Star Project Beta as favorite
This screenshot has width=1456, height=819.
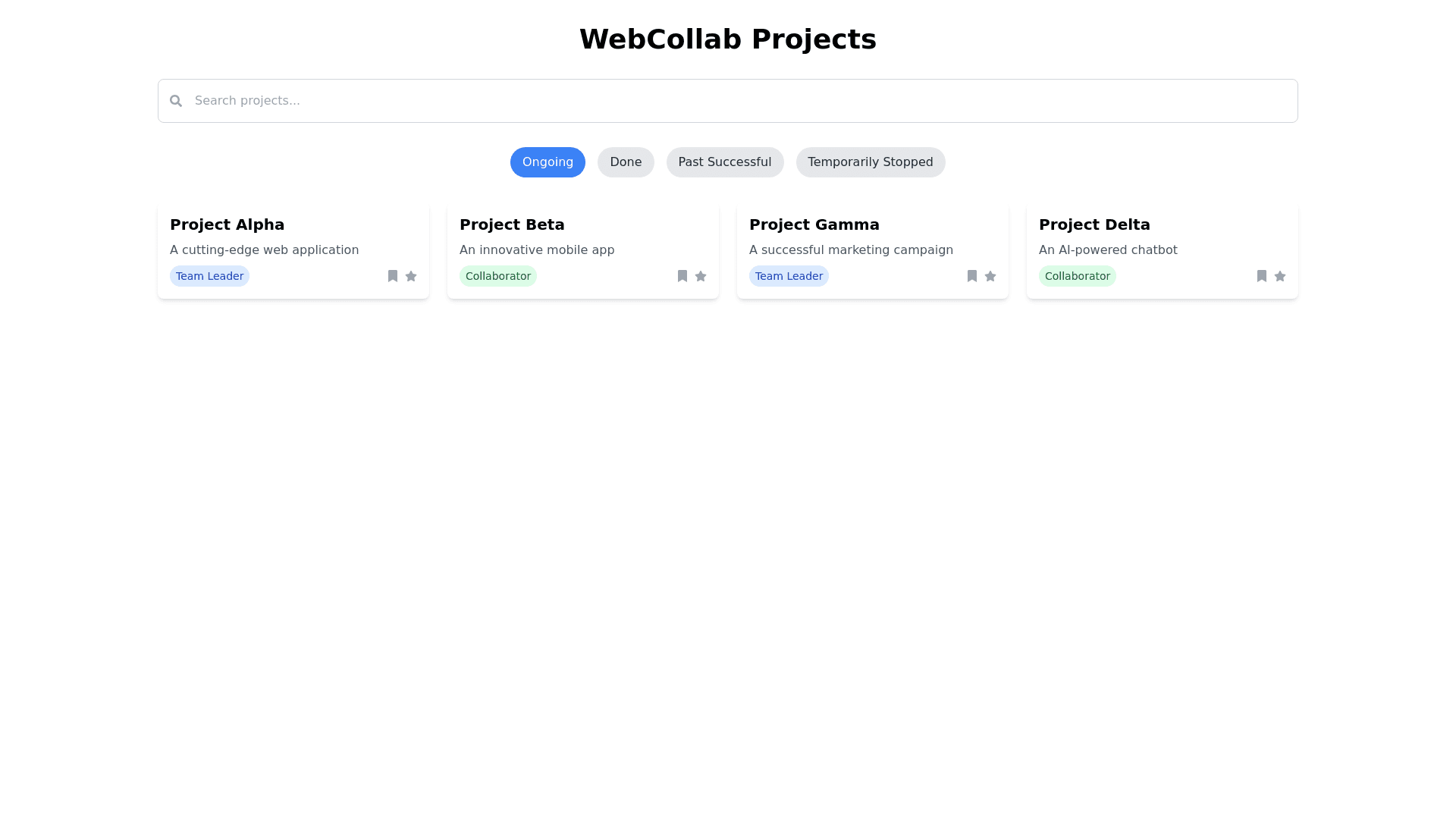pos(701,276)
